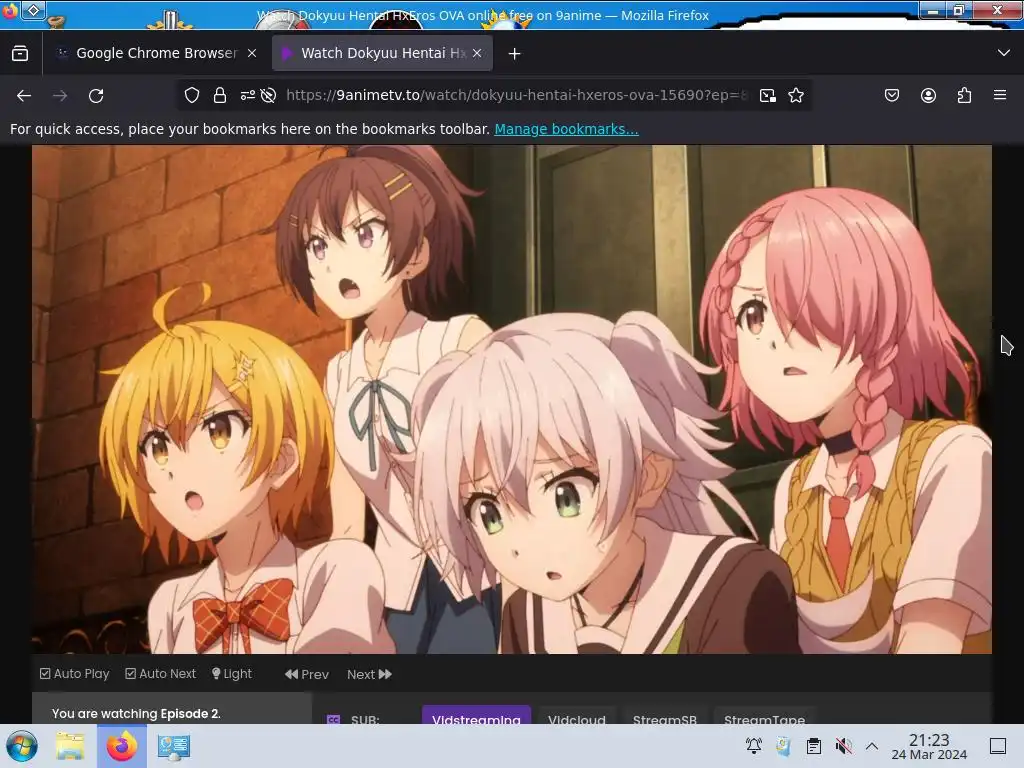
Task: Open the Windows Start button
Action: [22, 746]
